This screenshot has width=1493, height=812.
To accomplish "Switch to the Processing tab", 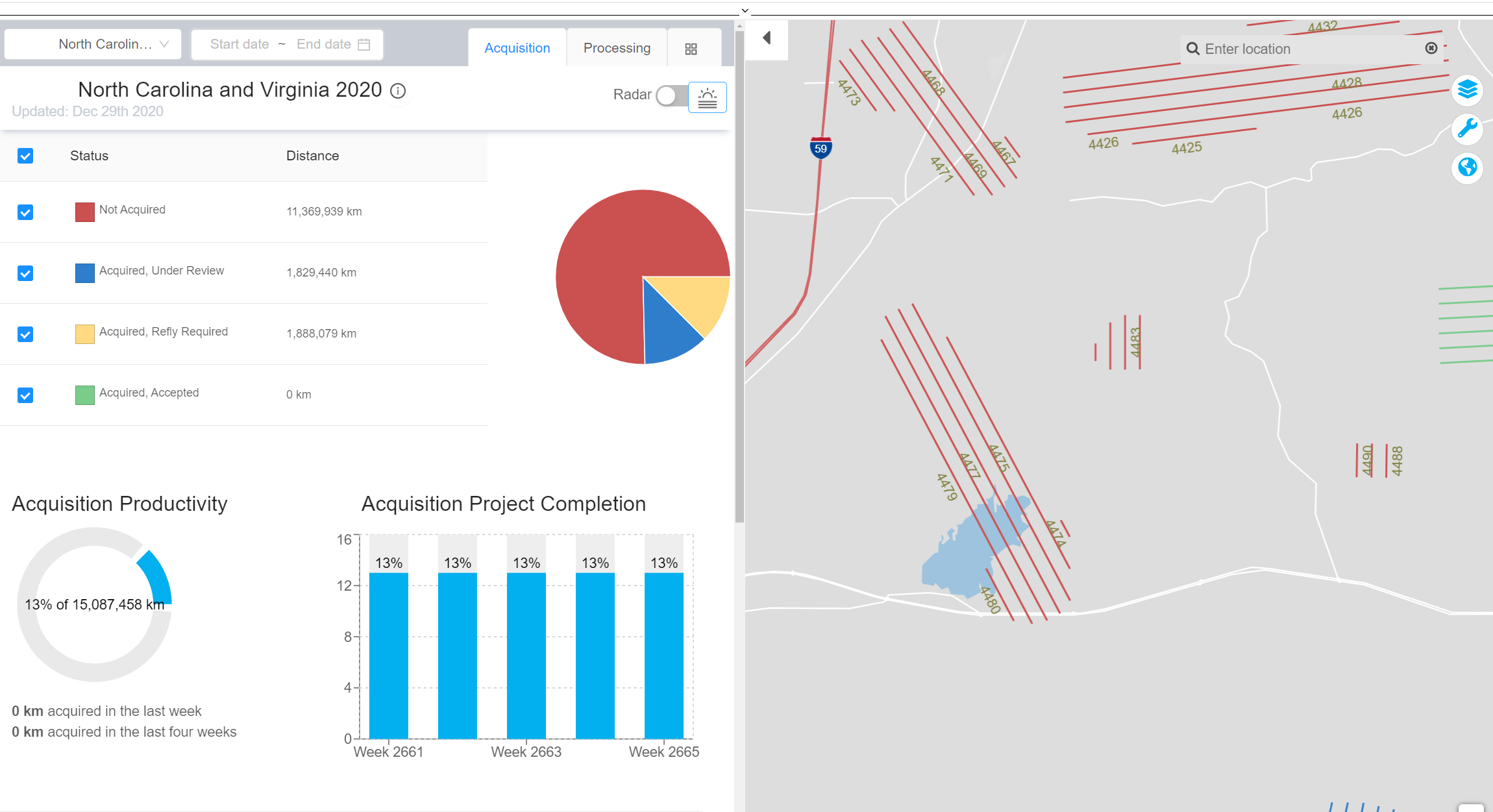I will (x=617, y=48).
